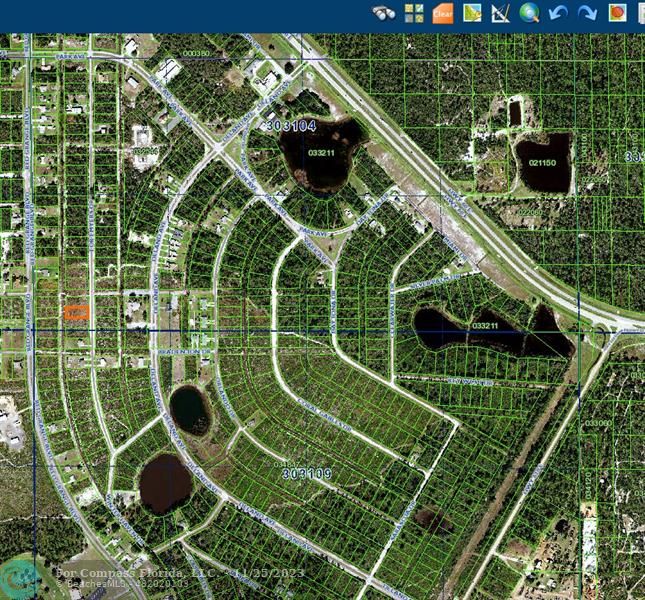Click the globe with magnifier zoom icon
Screen dimensions: 645x600
[x=530, y=13]
